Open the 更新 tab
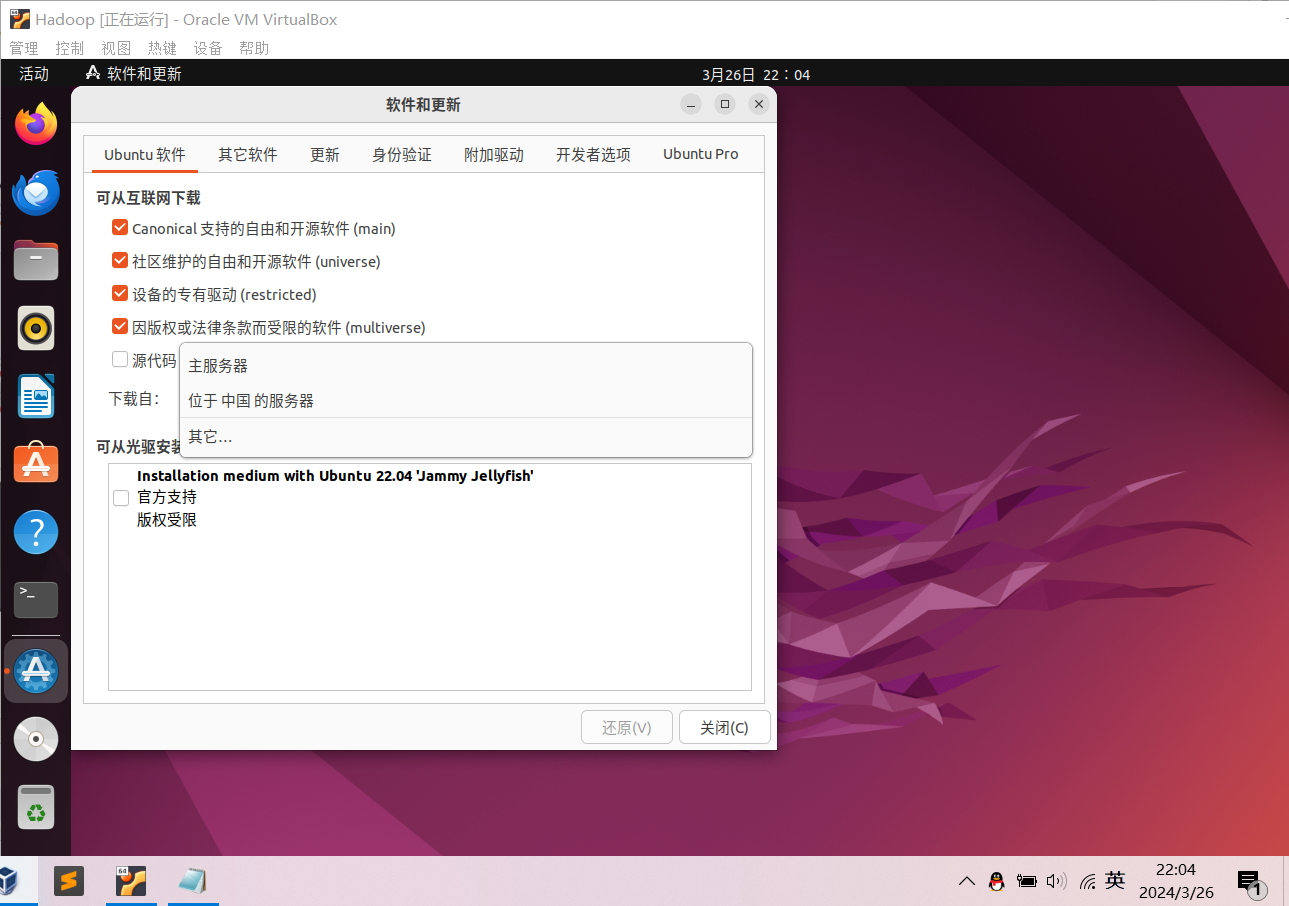This screenshot has width=1289, height=906. tap(325, 154)
